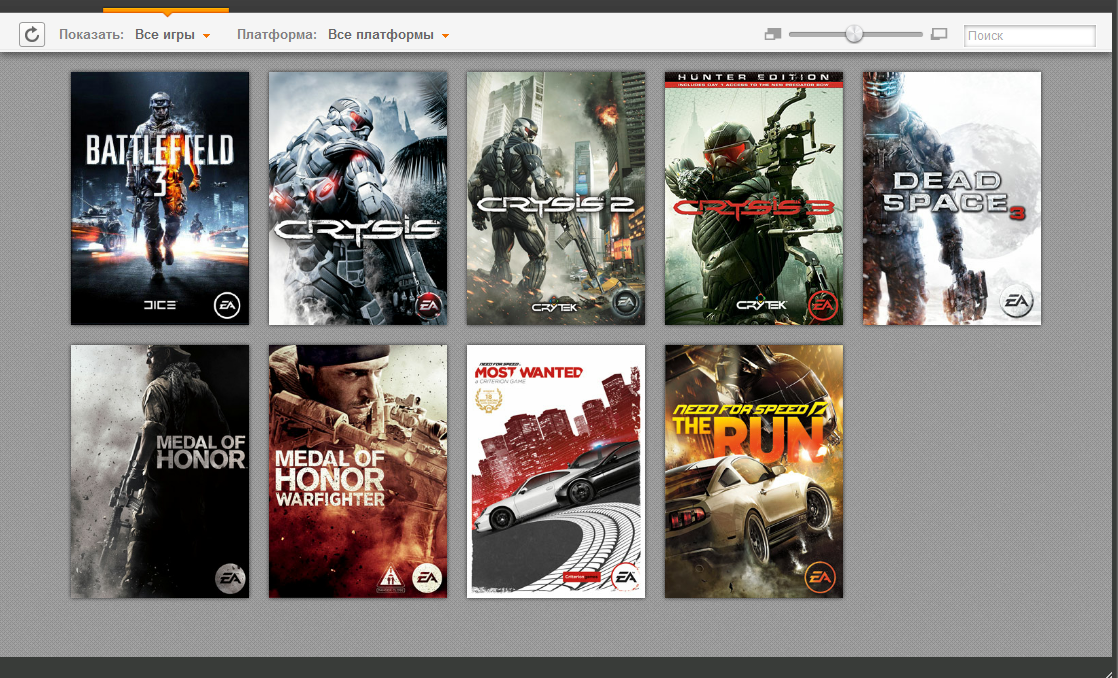This screenshot has height=678, width=1118.
Task: Click the large cover size icon
Action: click(x=939, y=34)
